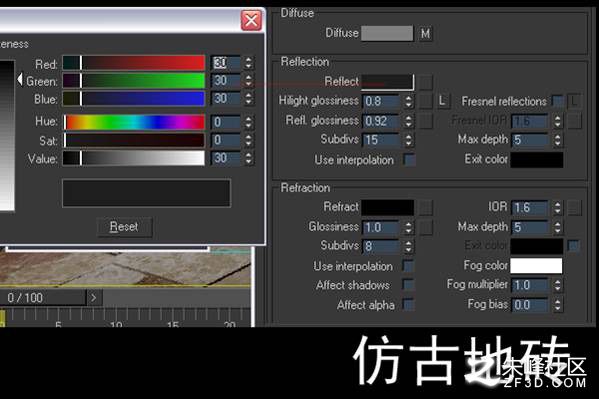The width and height of the screenshot is (599, 399).
Task: Click the map slot button next to Refract
Action: (426, 208)
